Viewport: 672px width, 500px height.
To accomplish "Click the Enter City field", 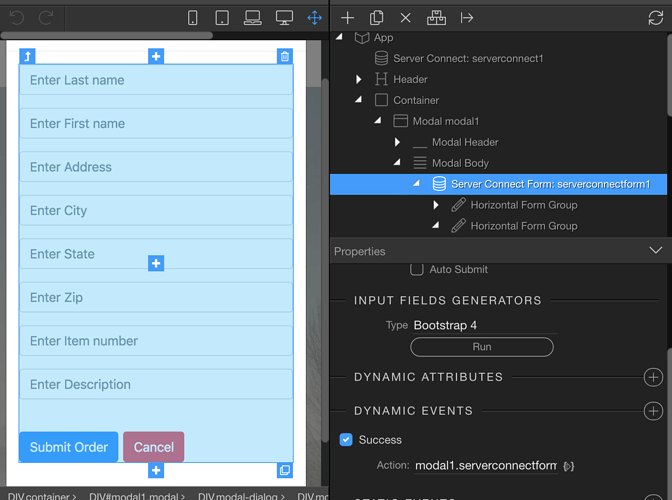I will coord(156,210).
